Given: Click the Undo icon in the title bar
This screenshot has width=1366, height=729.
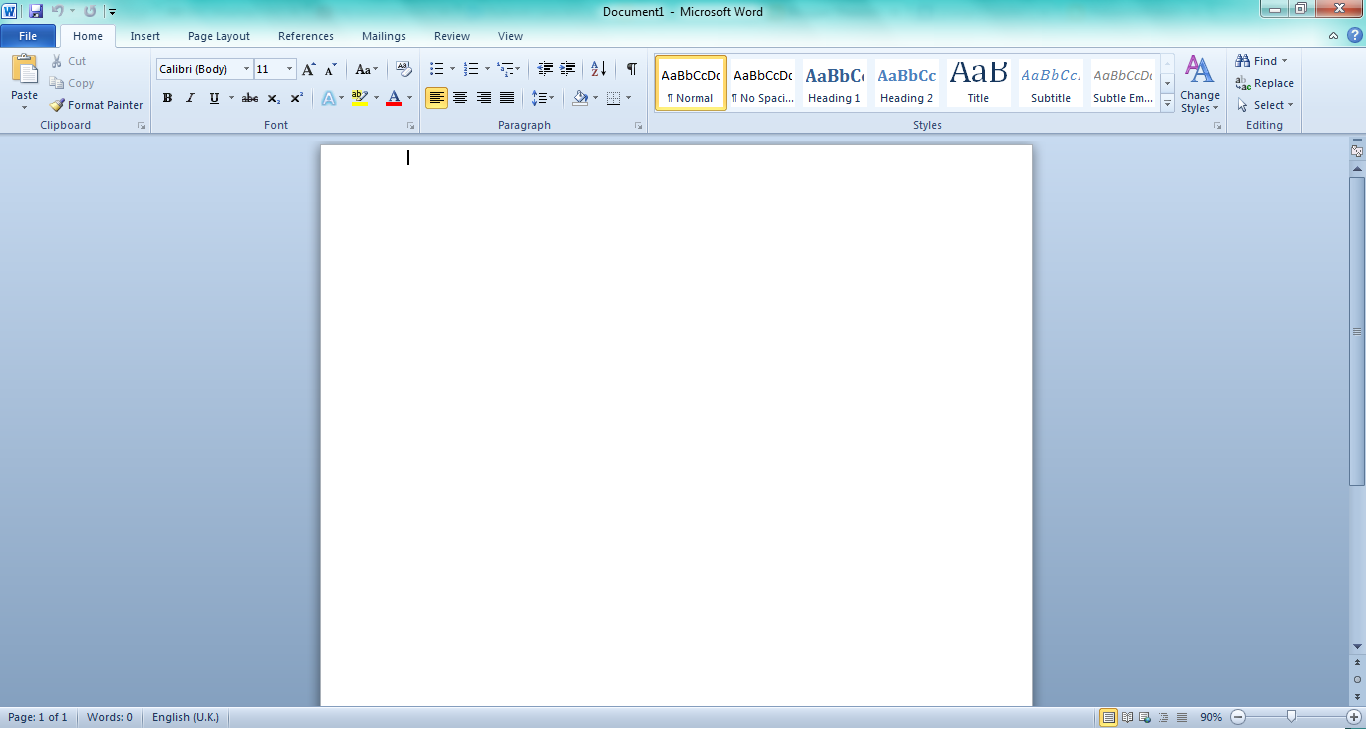Looking at the screenshot, I should click(x=57, y=11).
